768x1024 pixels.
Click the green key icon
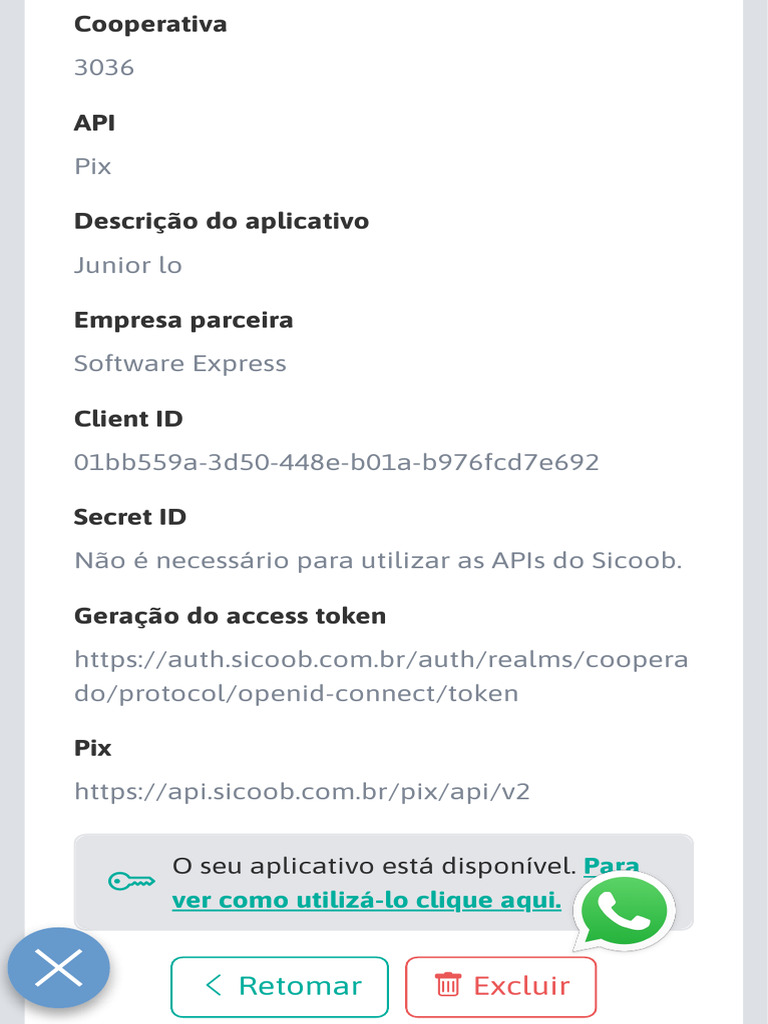point(131,881)
